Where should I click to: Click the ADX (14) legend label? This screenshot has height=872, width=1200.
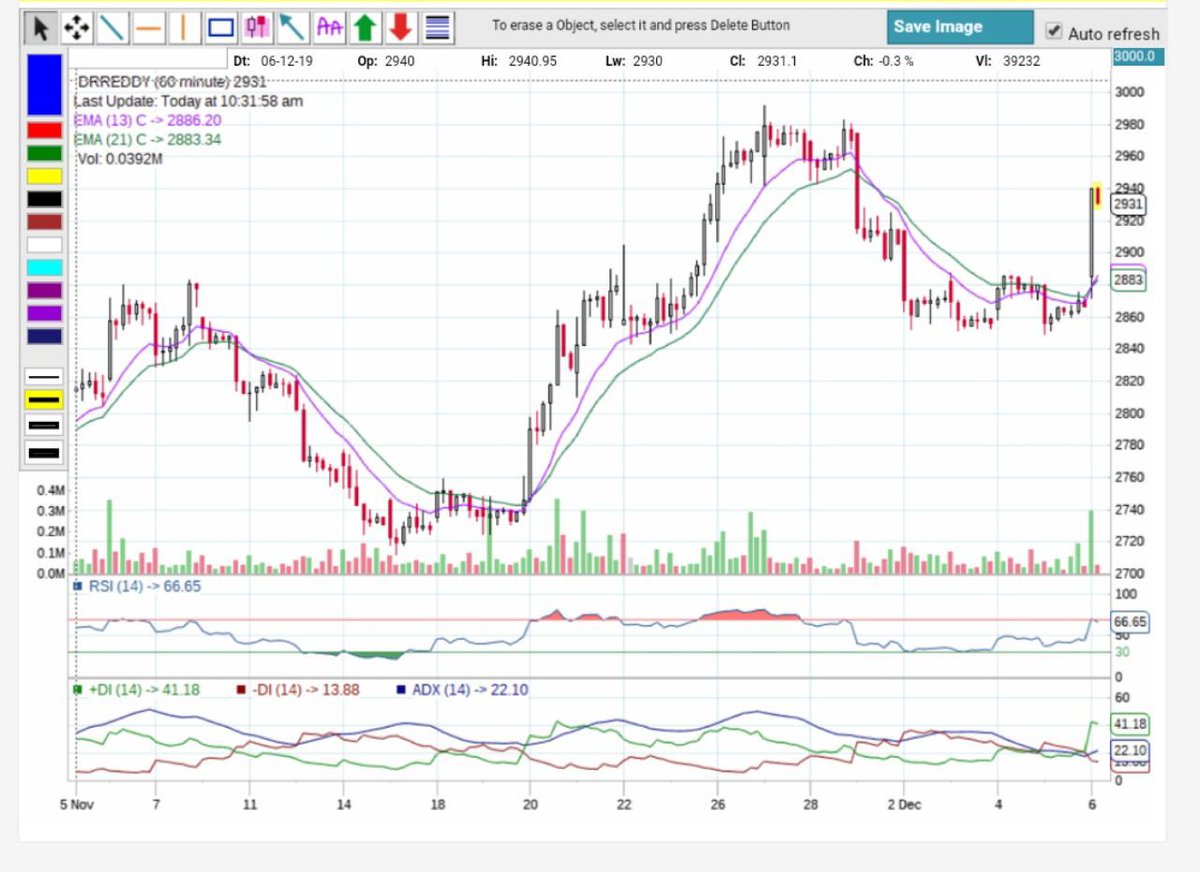[x=462, y=690]
